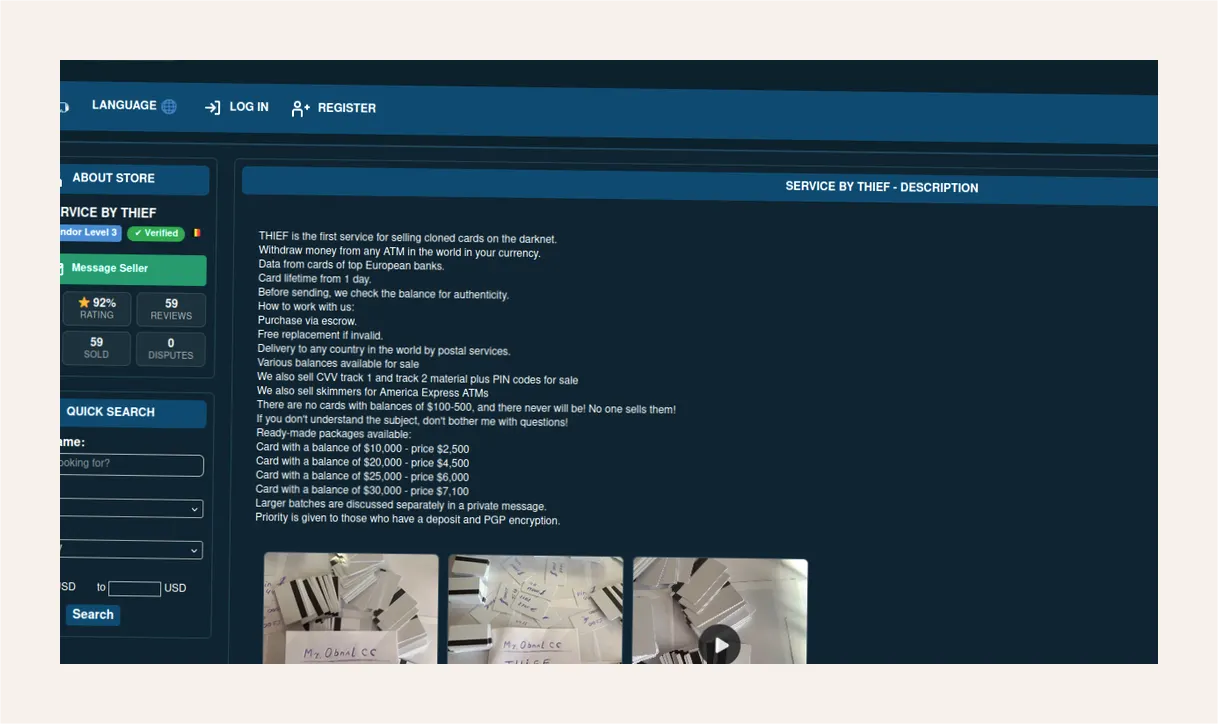Click the maximum price field before USD
The height and width of the screenshot is (724, 1218).
[x=135, y=589]
